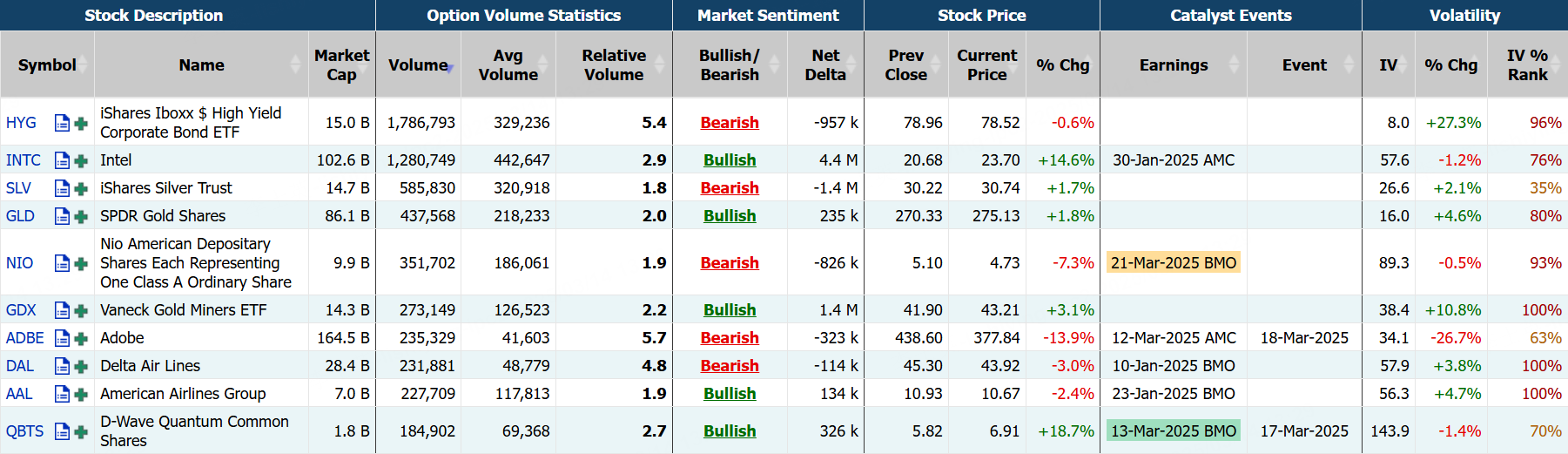This screenshot has width=1568, height=454.
Task: Click the green plus icon beside INTC
Action: tap(81, 160)
